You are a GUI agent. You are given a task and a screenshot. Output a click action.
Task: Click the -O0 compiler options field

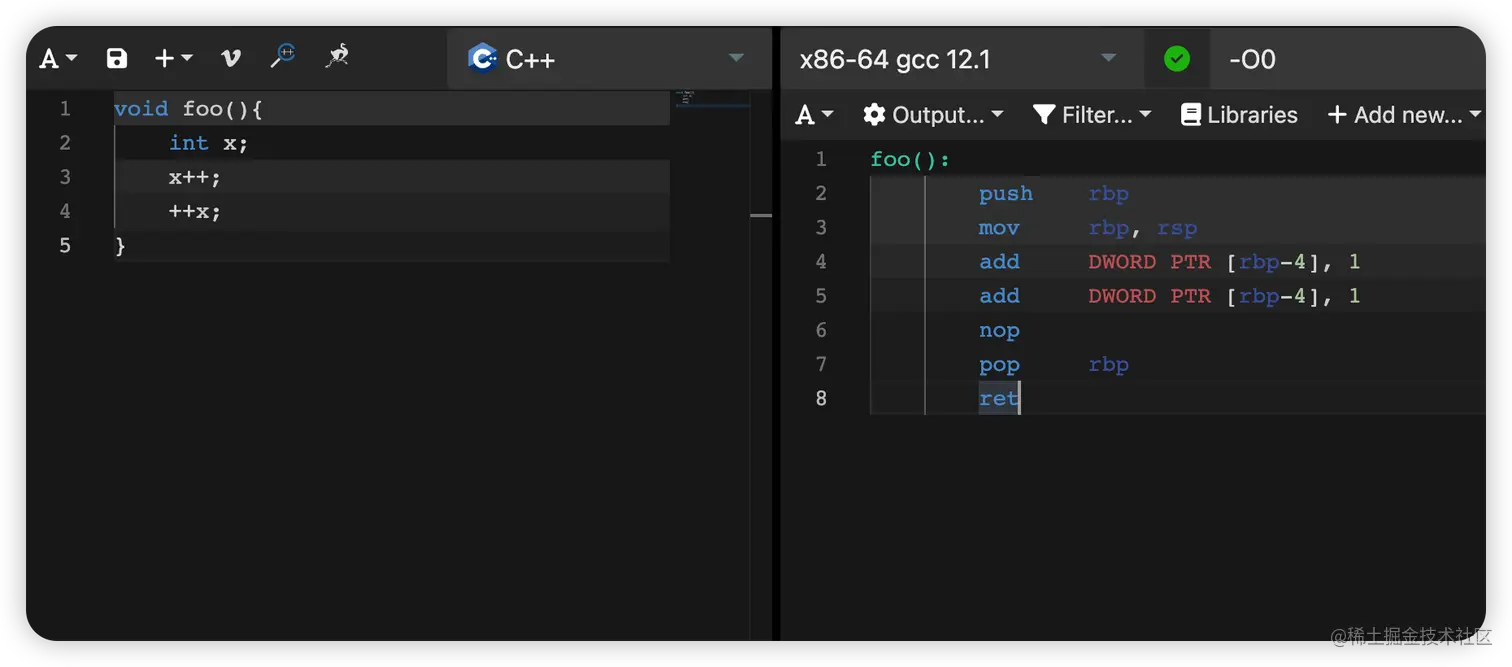(x=1347, y=59)
